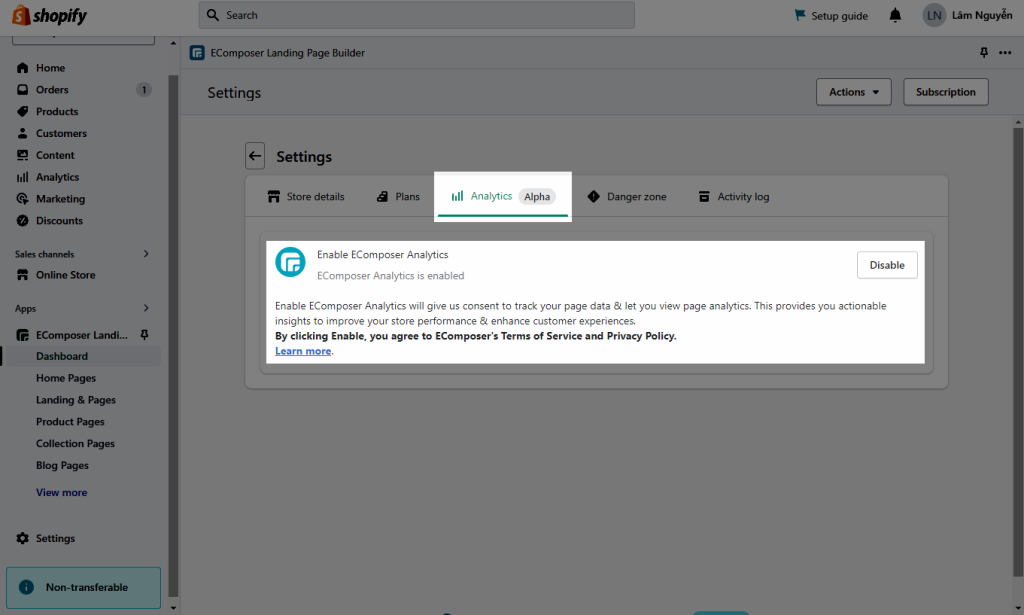Click the Sales channels heading
Screen dimensions: 1024x615
click(x=44, y=254)
